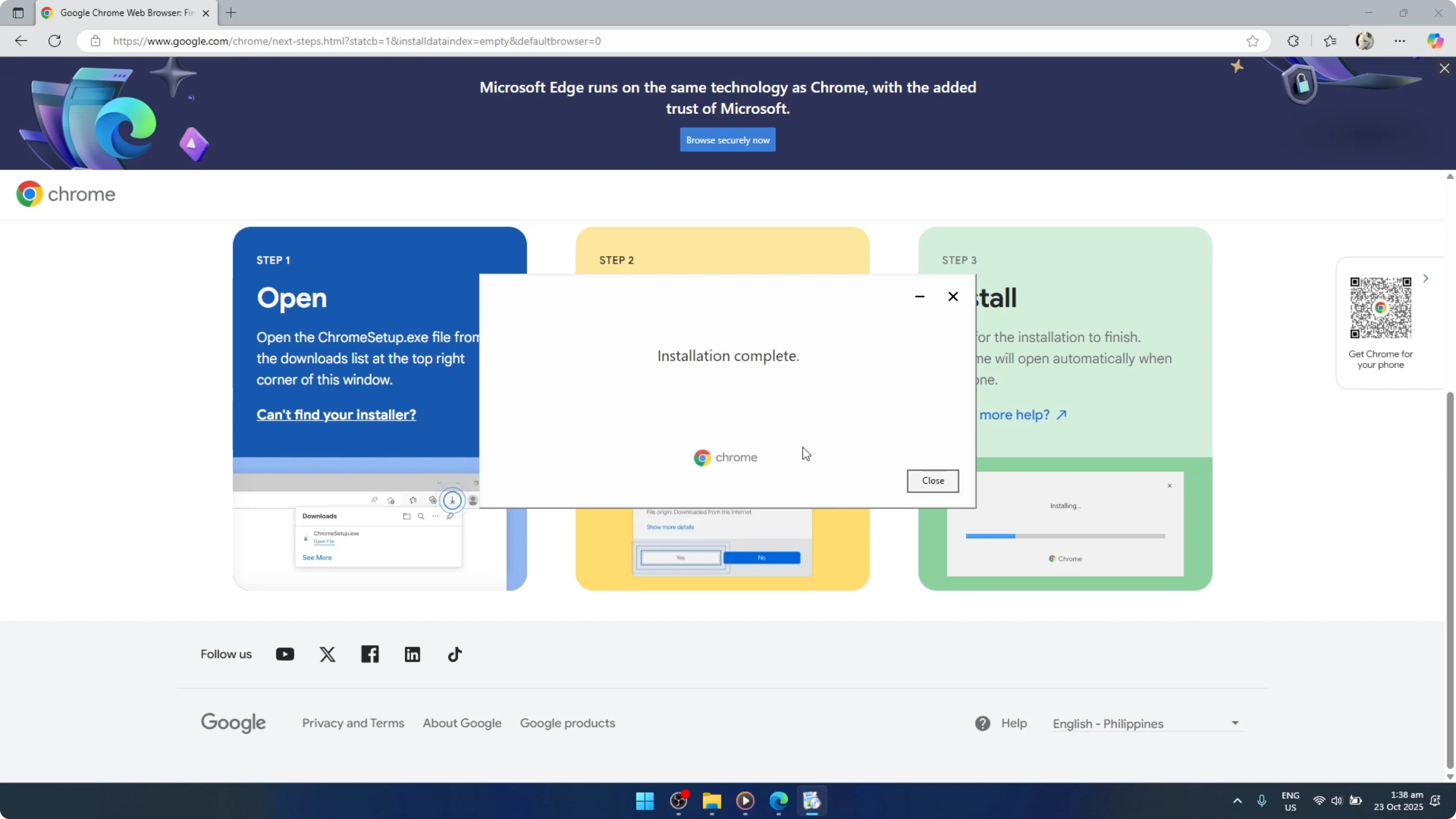Open Google products link
Image resolution: width=1456 pixels, height=819 pixels.
pyautogui.click(x=567, y=723)
